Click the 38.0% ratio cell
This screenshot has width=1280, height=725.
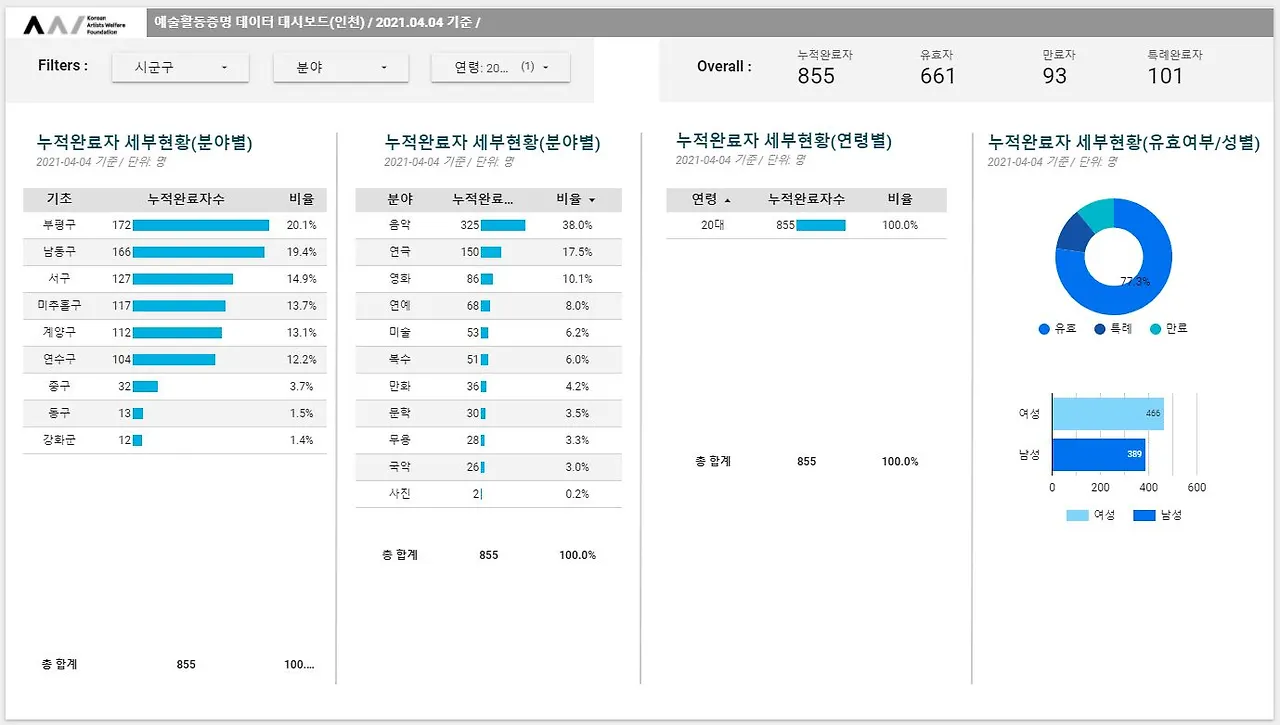tap(576, 225)
